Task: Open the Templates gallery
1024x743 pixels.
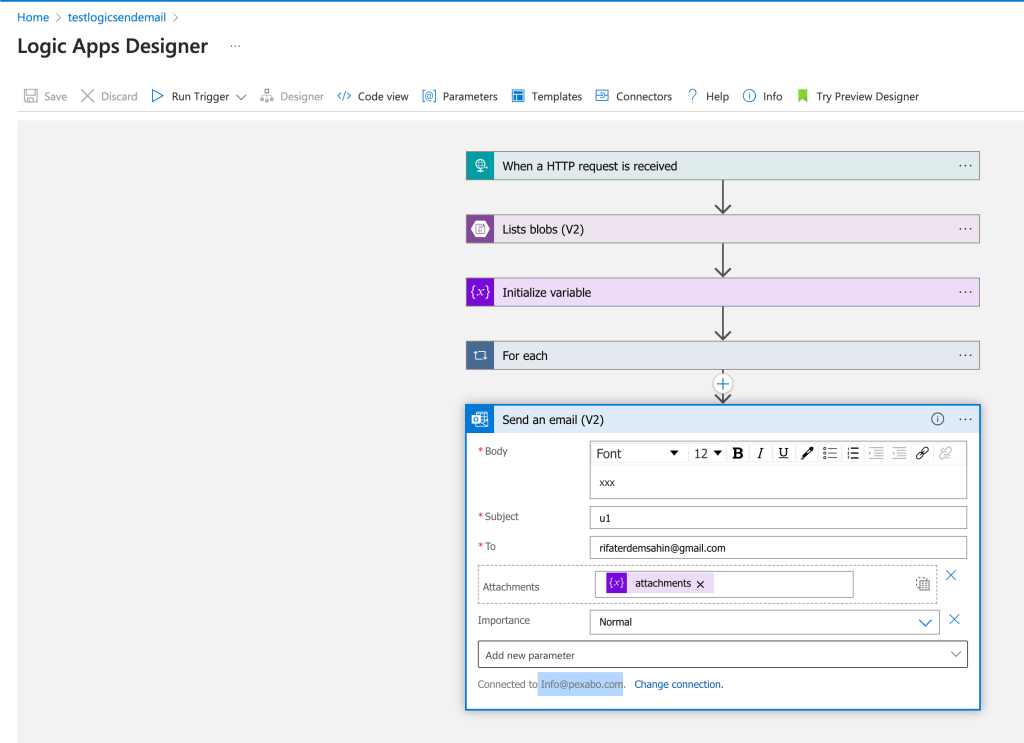Action: point(547,96)
